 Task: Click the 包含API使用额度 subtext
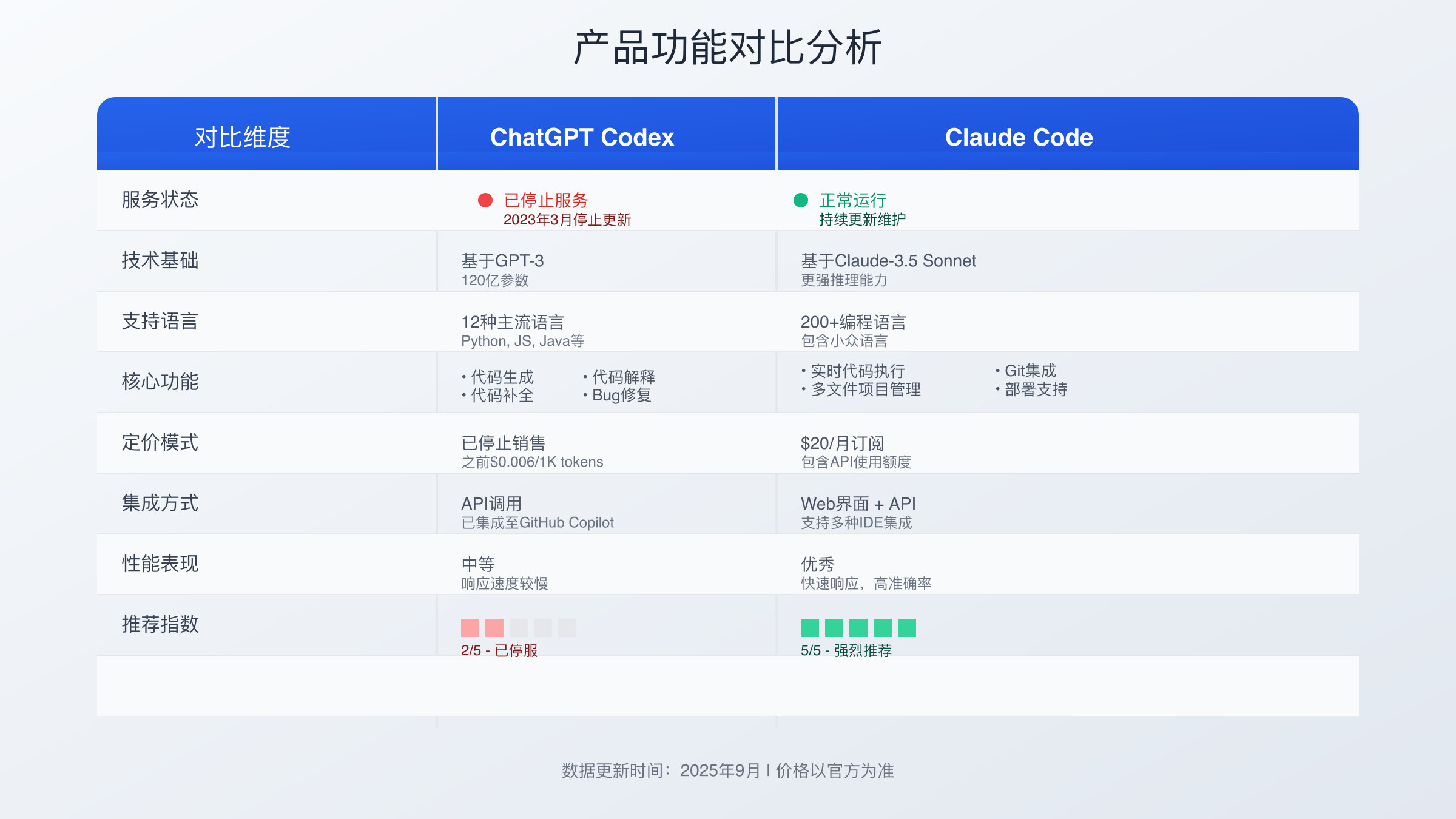(856, 462)
